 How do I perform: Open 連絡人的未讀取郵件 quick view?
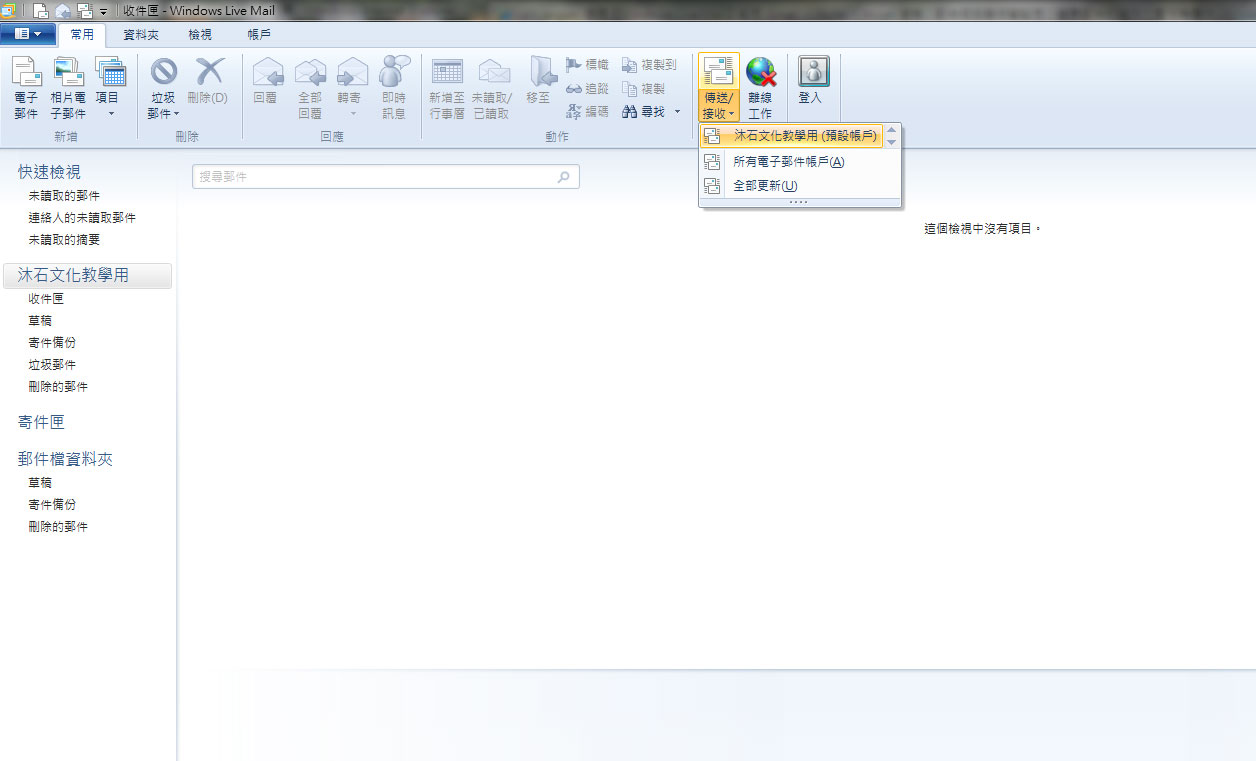point(82,218)
